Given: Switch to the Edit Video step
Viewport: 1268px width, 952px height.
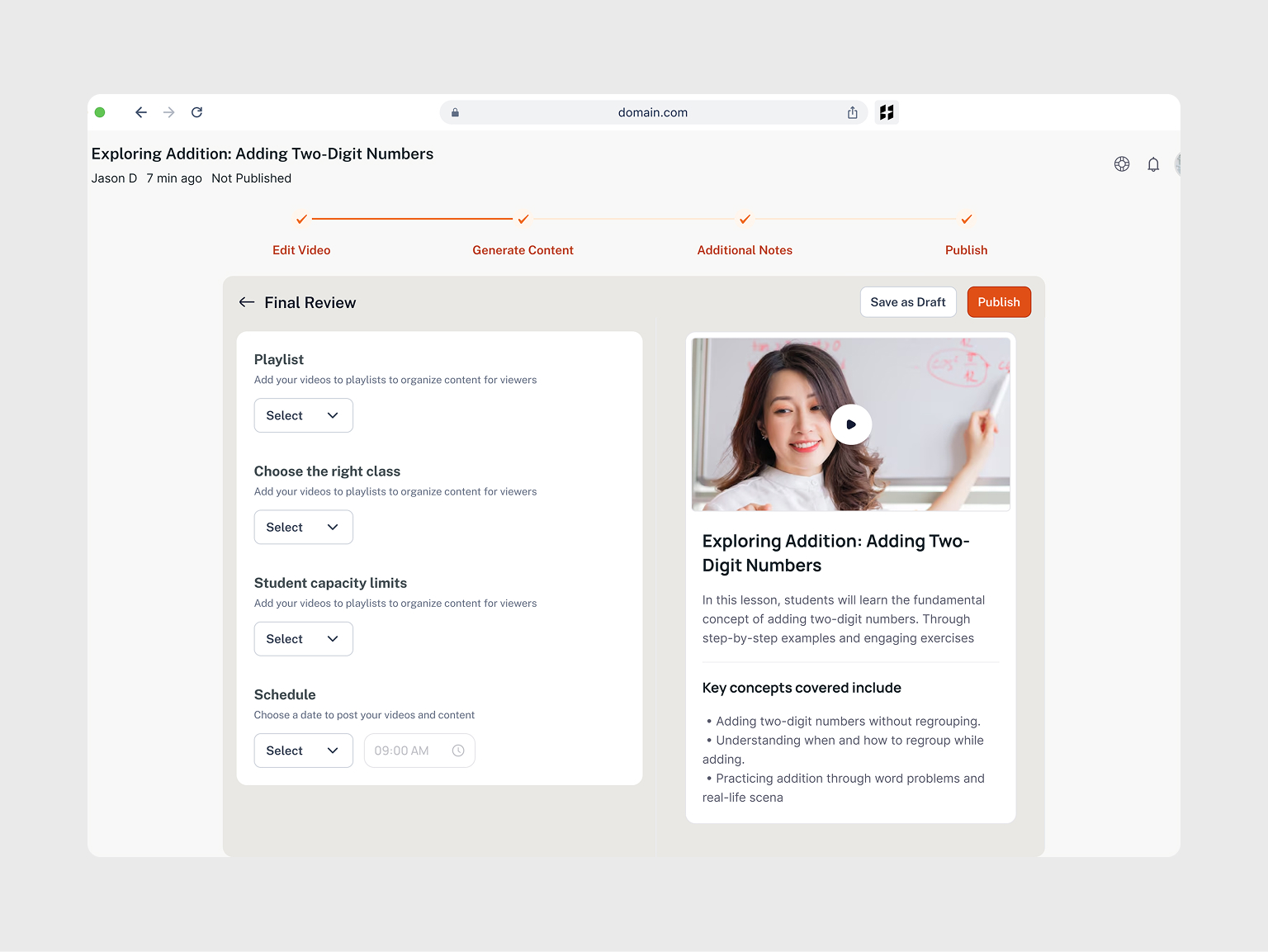Looking at the screenshot, I should pos(301,249).
